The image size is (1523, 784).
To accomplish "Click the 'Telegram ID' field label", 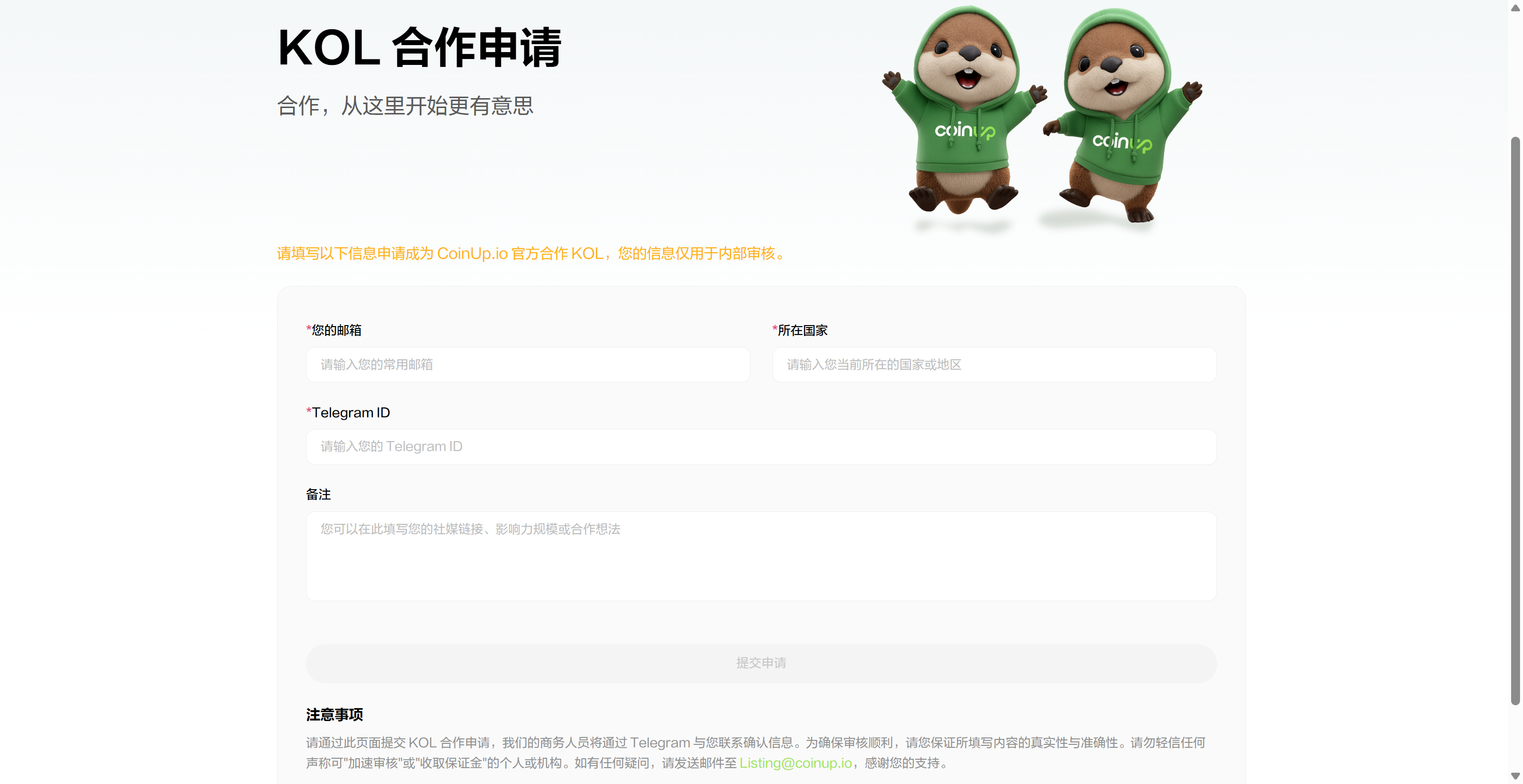I will click(348, 412).
